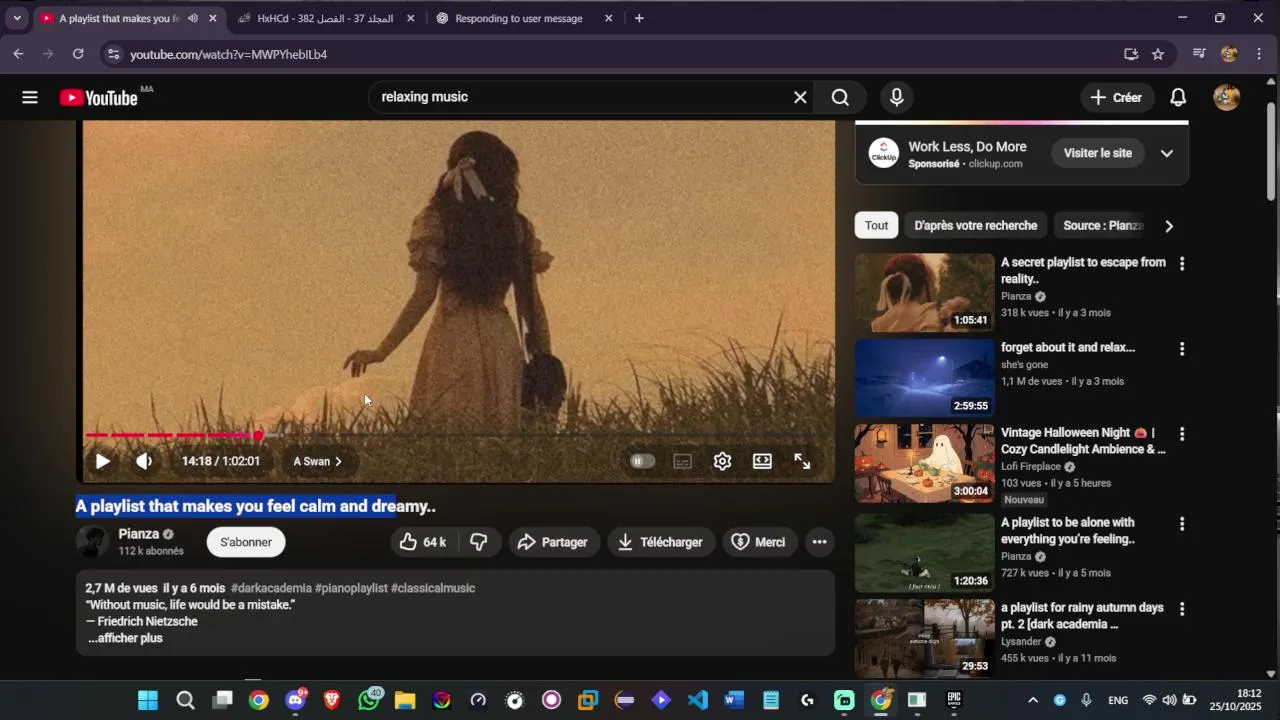1280x720 pixels.
Task: Select the Source : Pianza chip
Action: pos(1102,225)
